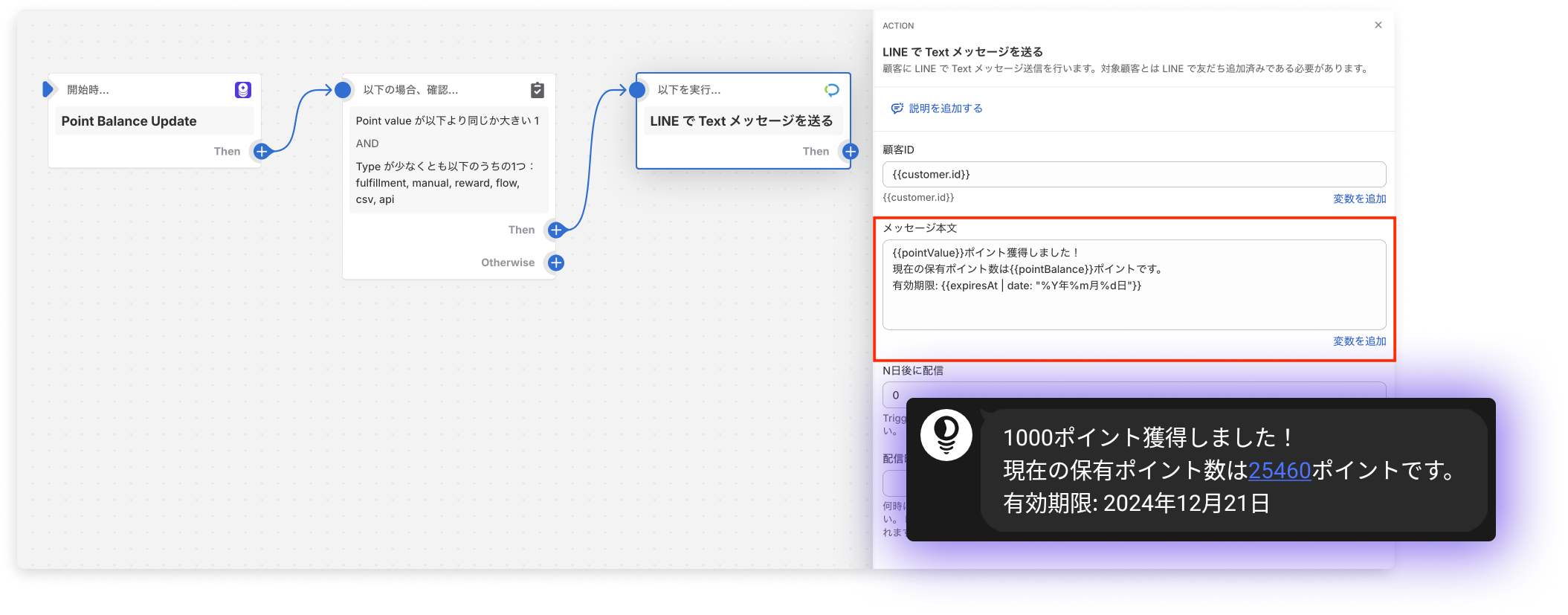The height and width of the screenshot is (615, 1568).
Task: Select the LINE で Text メッセージを送る action node
Action: point(741,121)
